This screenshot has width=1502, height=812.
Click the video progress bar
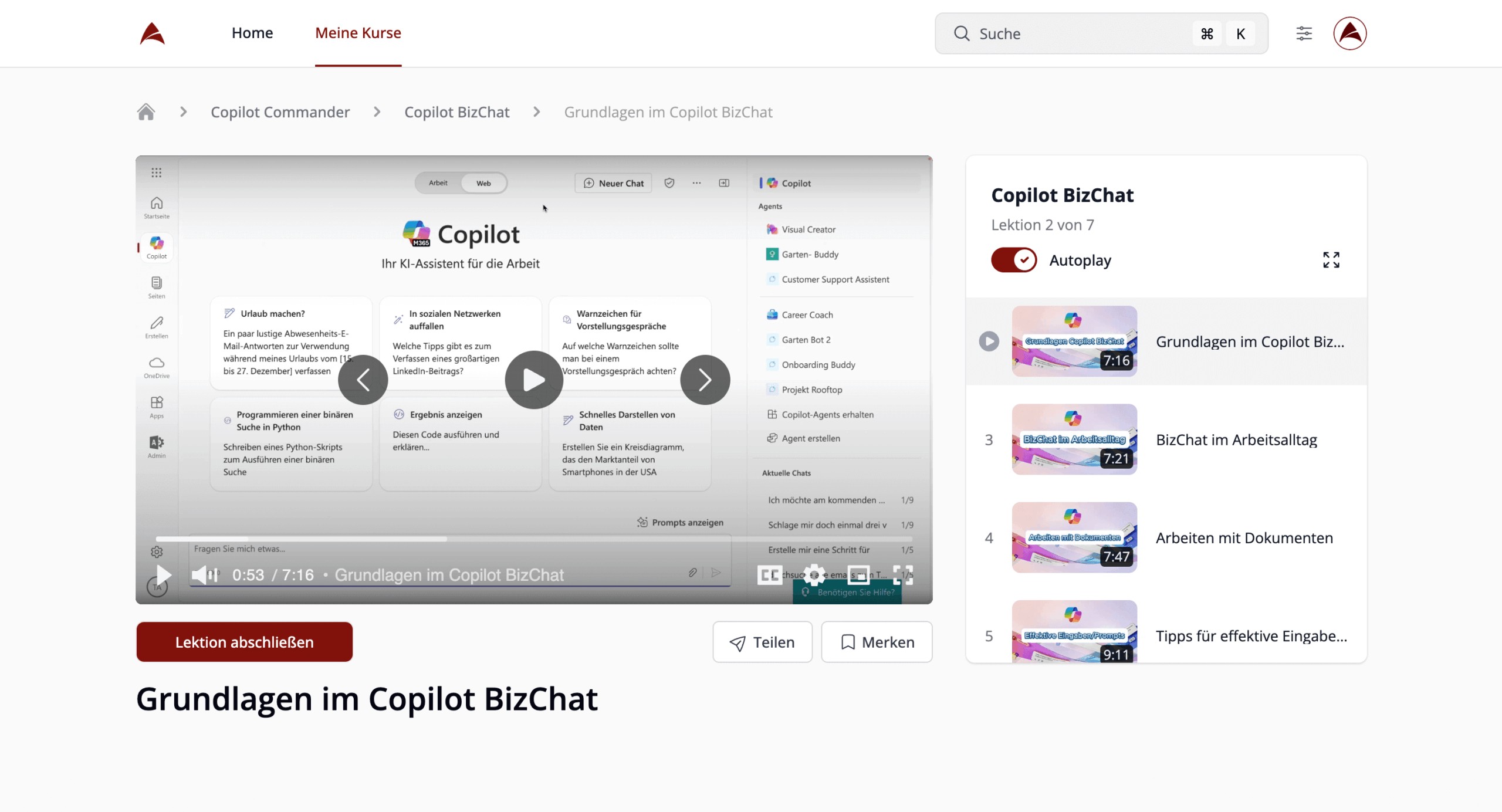(x=533, y=539)
